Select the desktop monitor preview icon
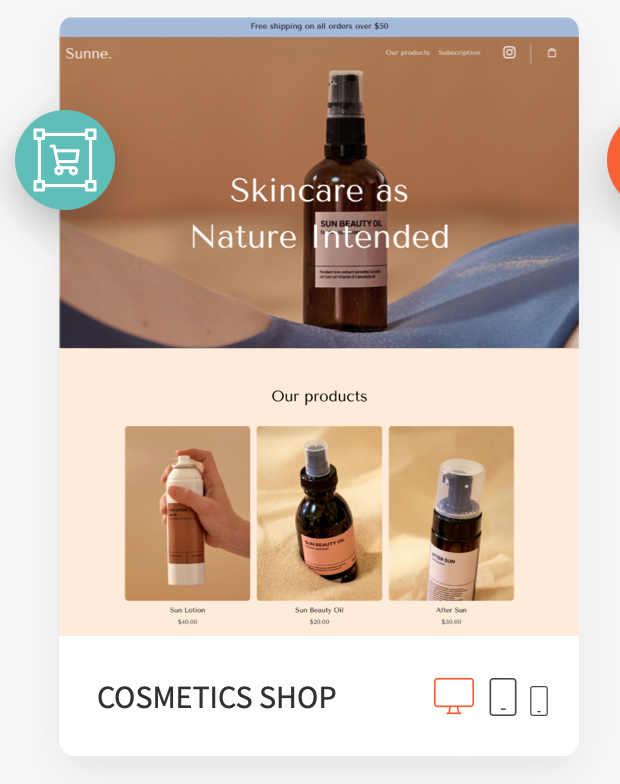Image resolution: width=620 pixels, height=784 pixels. point(454,696)
